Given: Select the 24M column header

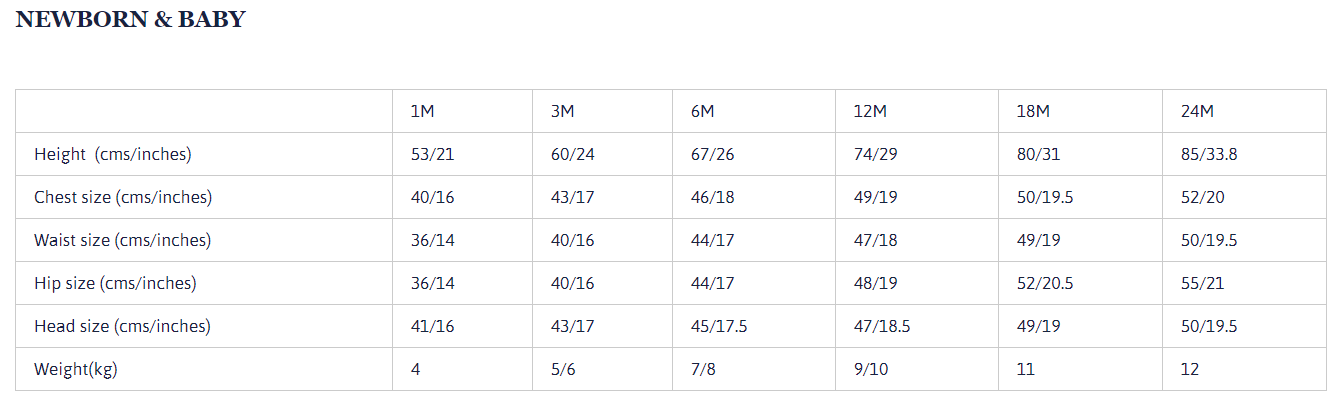Looking at the screenshot, I should pyautogui.click(x=1197, y=111).
